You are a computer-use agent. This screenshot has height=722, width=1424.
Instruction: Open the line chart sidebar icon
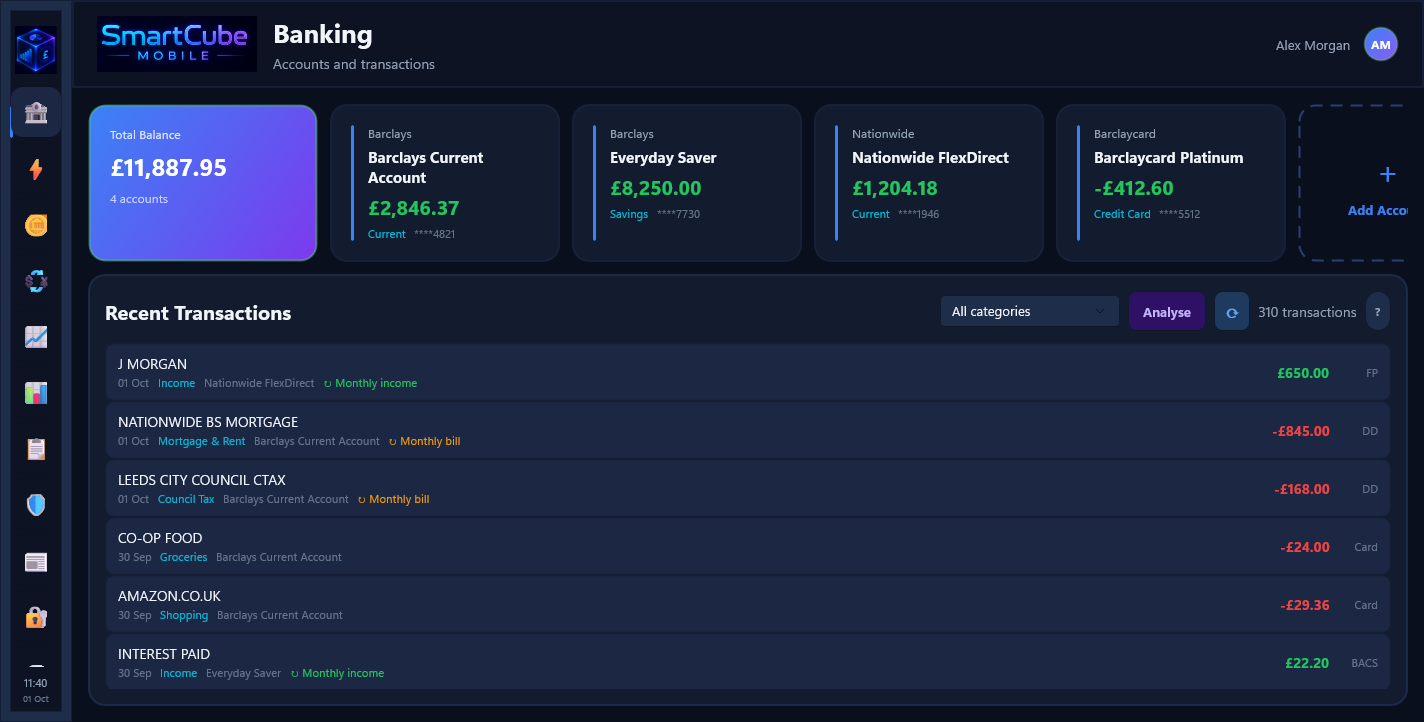36,337
